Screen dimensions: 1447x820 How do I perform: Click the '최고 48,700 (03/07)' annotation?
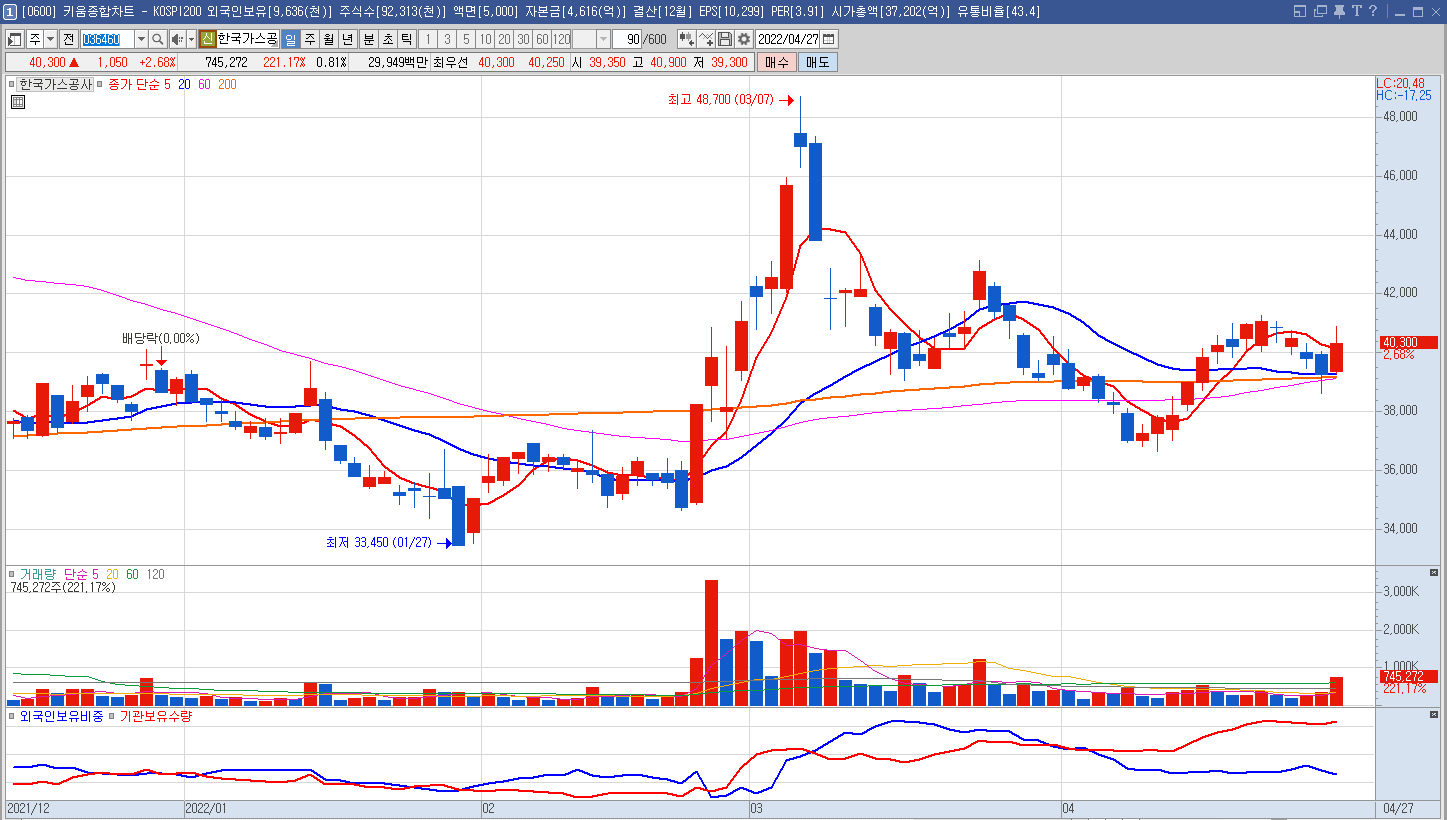(720, 100)
